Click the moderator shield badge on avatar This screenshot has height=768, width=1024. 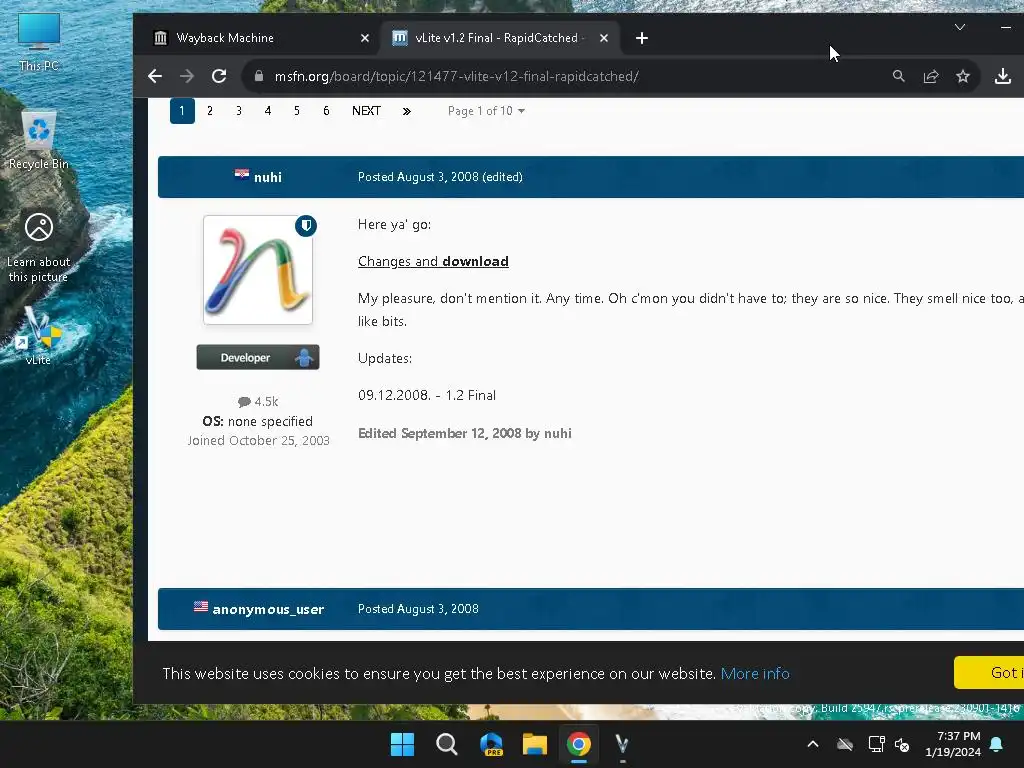[x=306, y=226]
